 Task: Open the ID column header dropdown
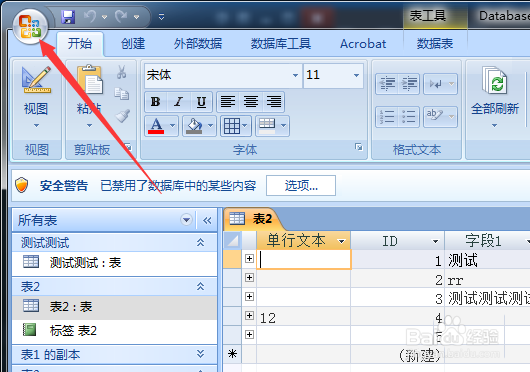pos(435,241)
